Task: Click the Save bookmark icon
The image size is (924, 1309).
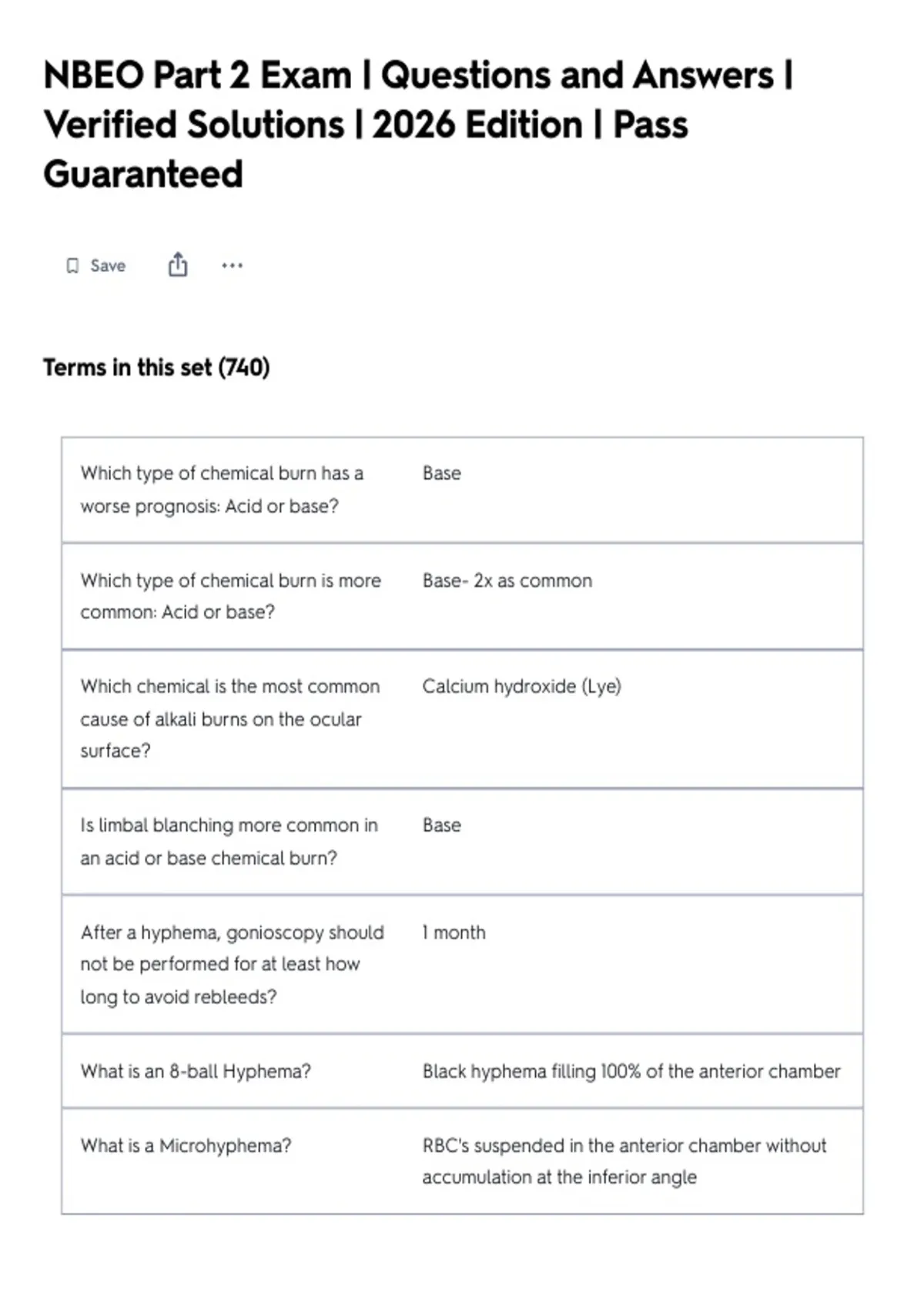Action: click(x=72, y=266)
